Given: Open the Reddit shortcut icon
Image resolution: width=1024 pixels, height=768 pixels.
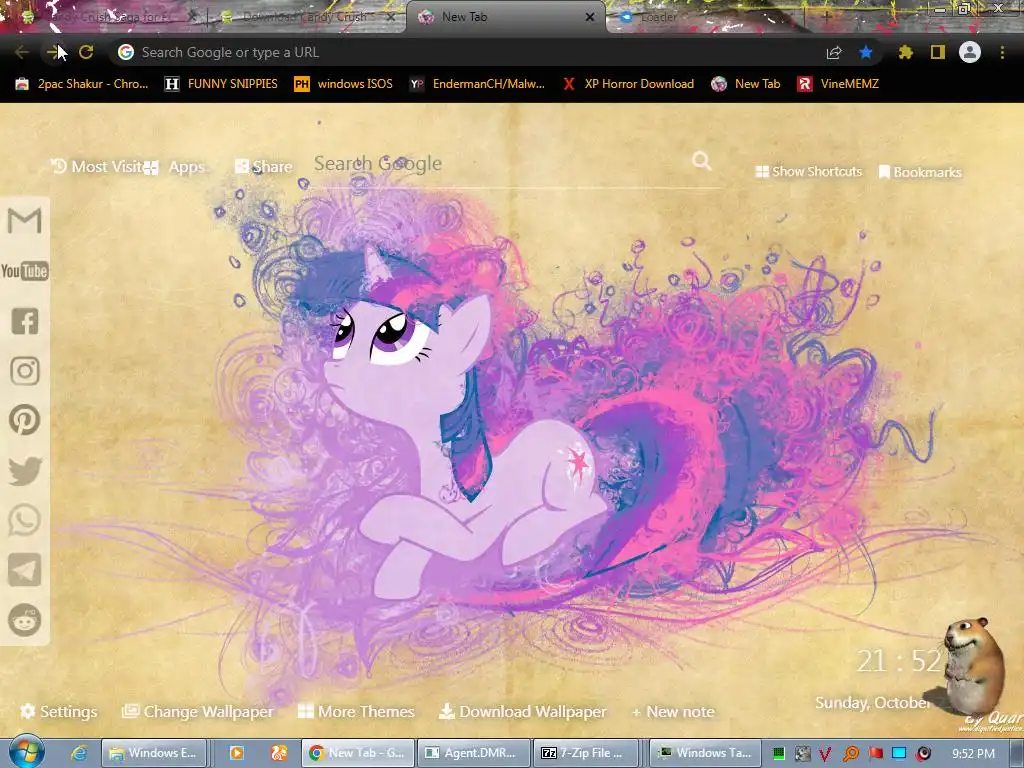Looking at the screenshot, I should (x=25, y=620).
